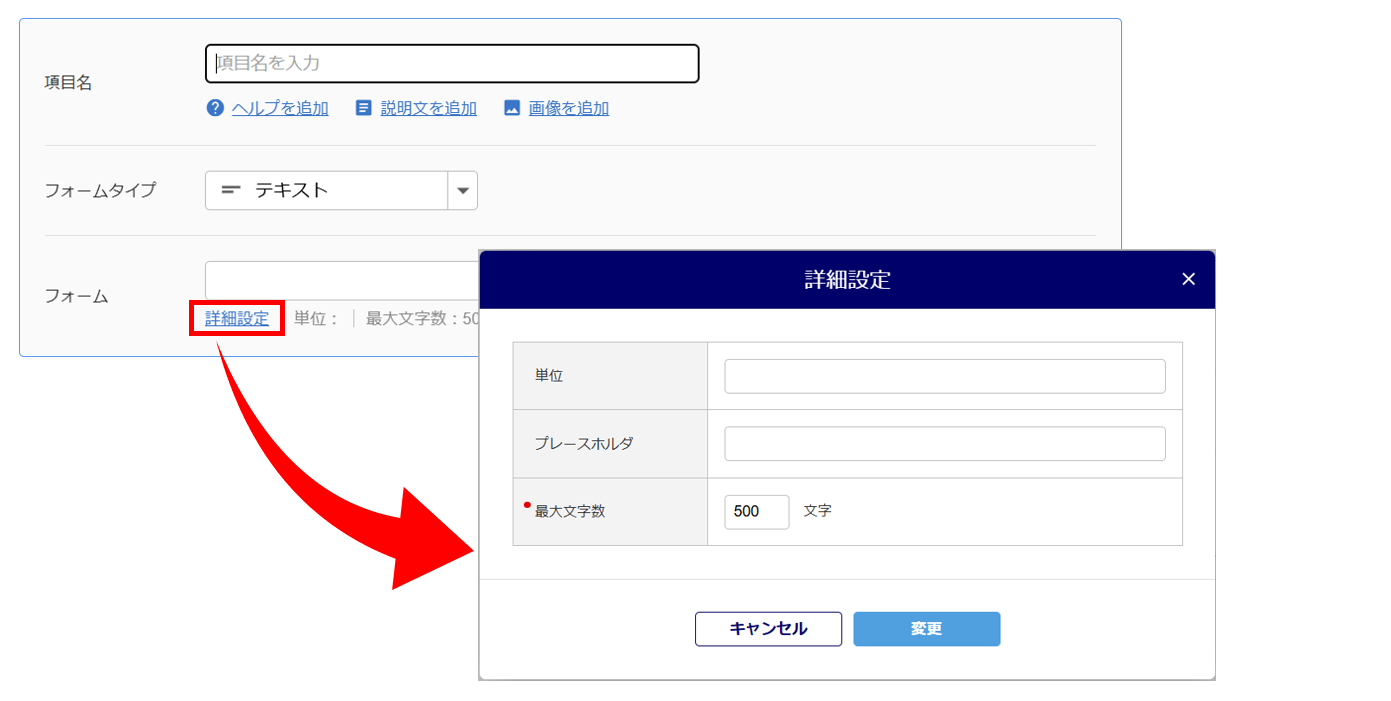Click the 最大文字数 field showing 500
The image size is (1391, 701).
pos(757,512)
